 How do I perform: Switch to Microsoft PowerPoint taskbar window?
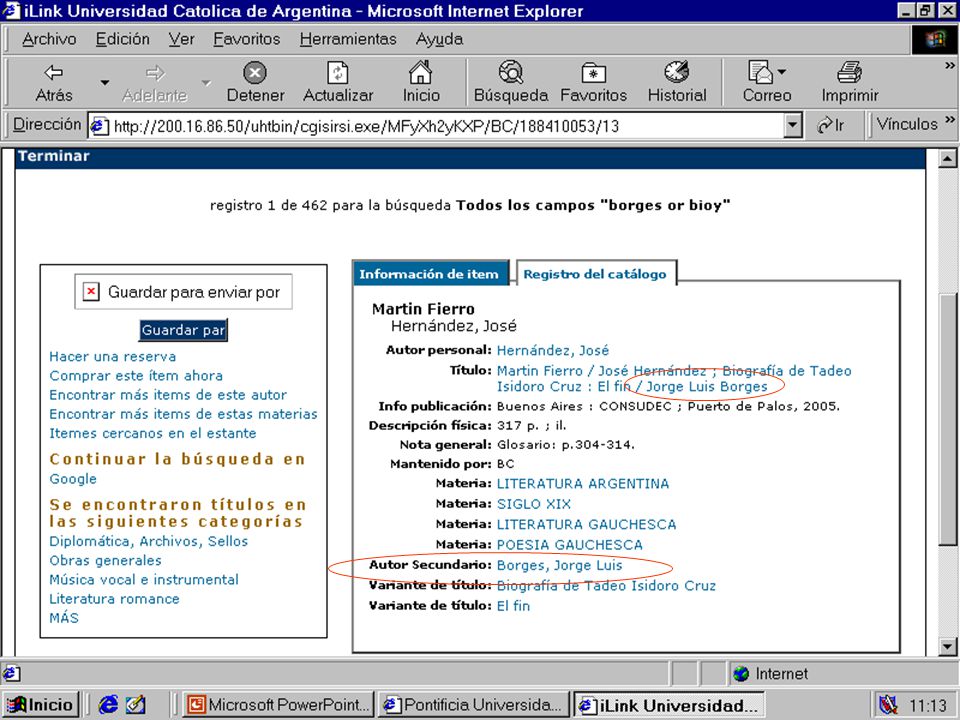(279, 705)
